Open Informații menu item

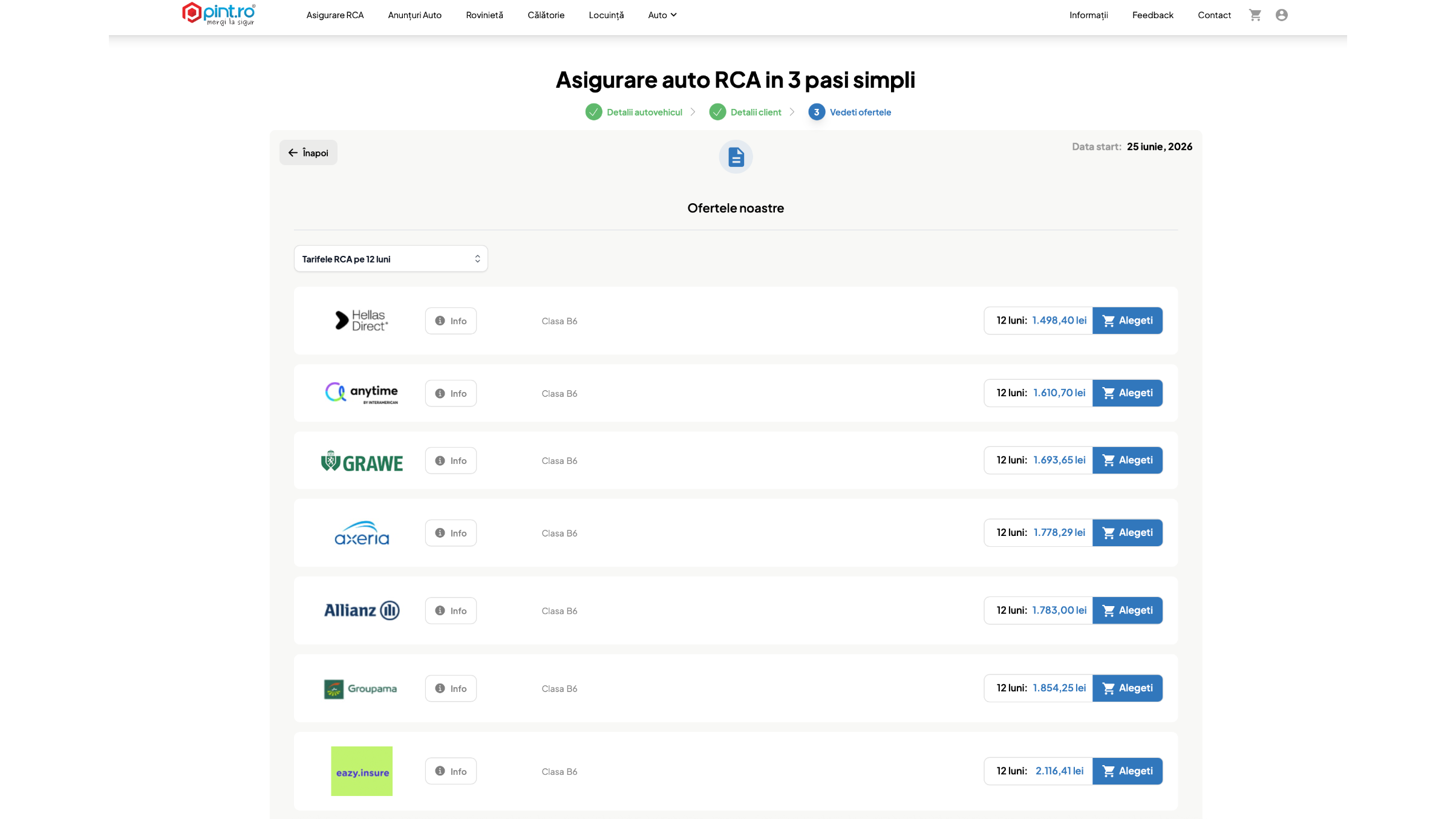[1088, 15]
